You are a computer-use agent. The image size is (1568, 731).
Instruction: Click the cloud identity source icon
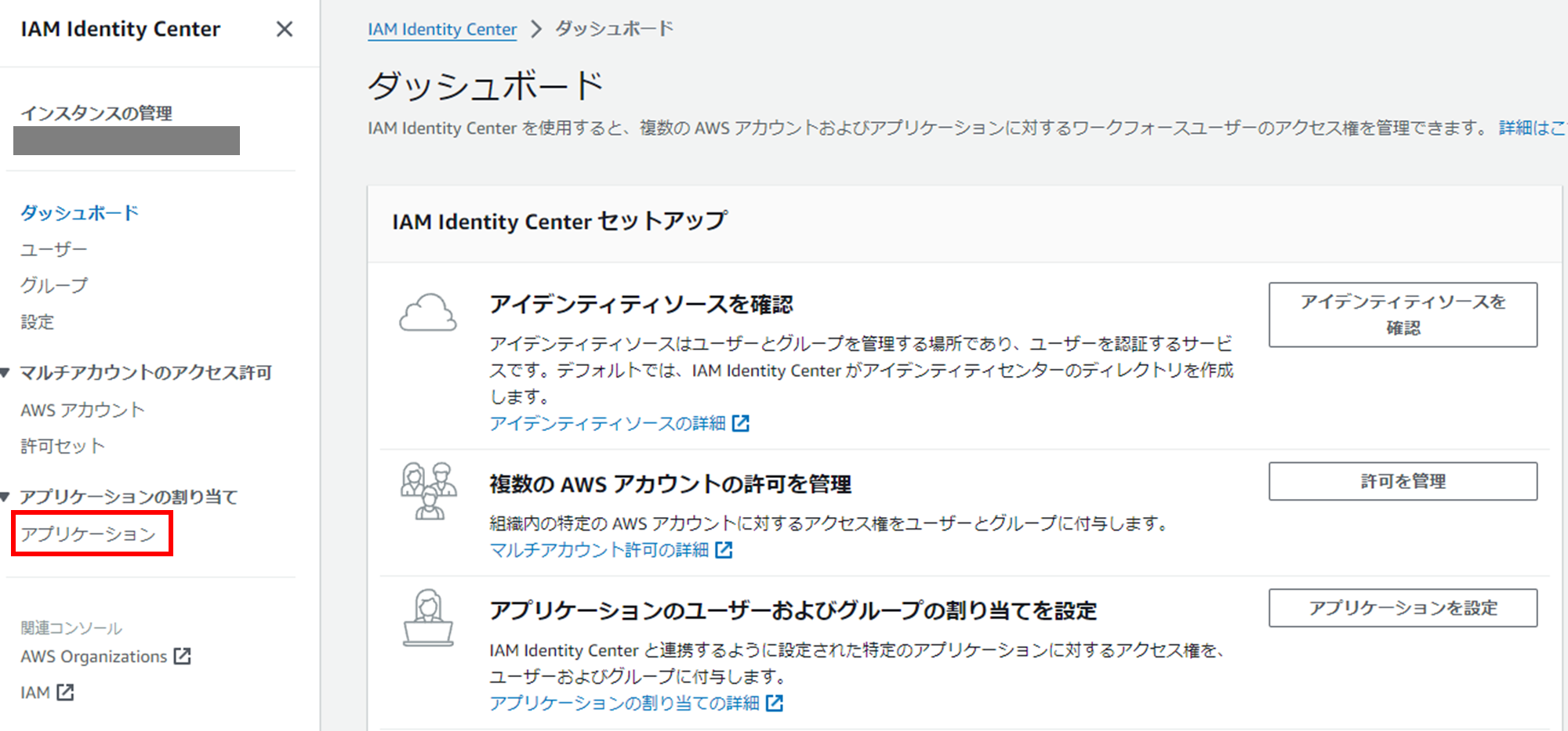(x=428, y=313)
